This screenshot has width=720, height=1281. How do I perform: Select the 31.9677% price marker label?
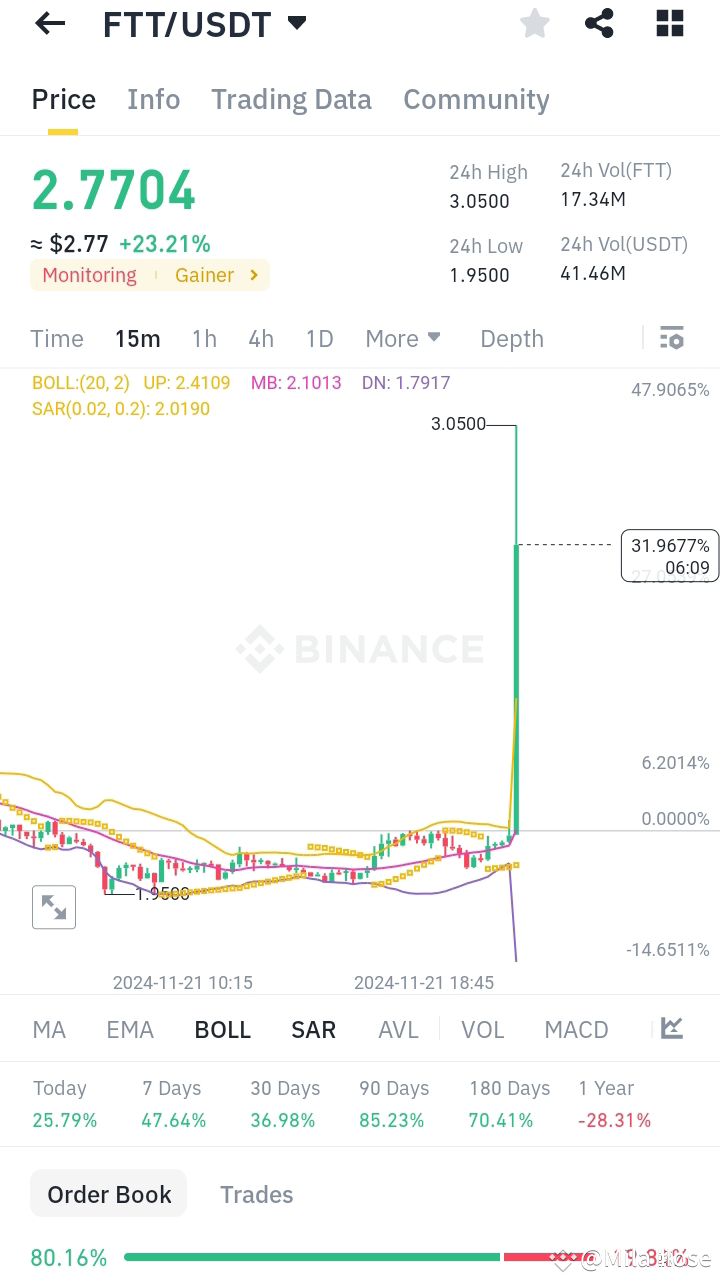pyautogui.click(x=668, y=555)
